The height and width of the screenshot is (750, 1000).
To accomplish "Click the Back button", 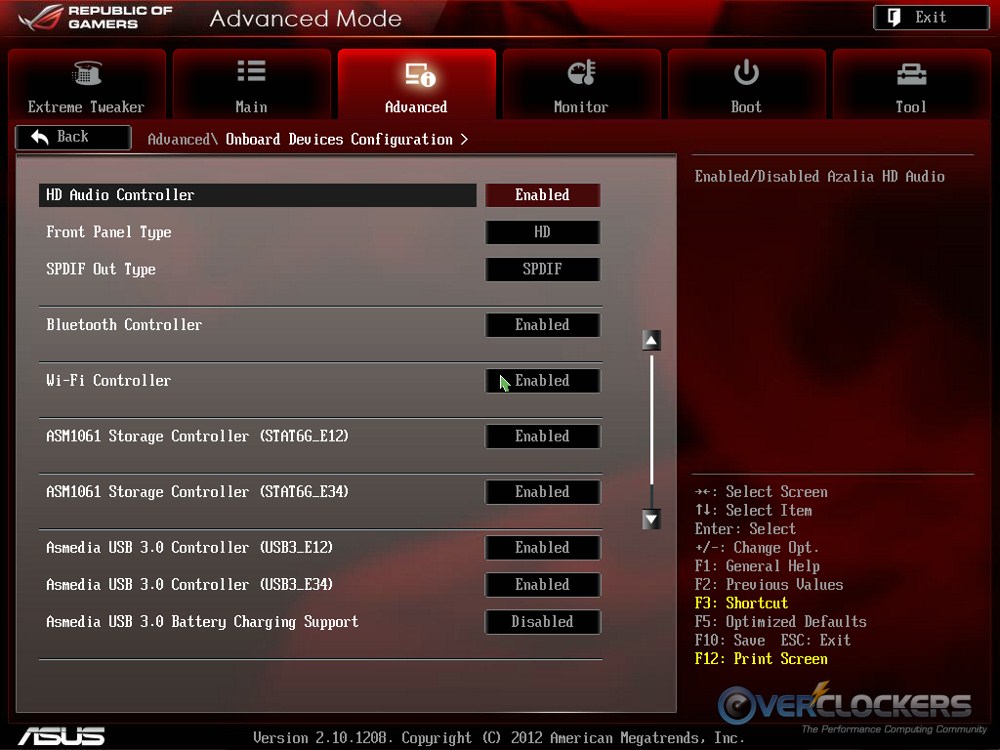I will tap(73, 137).
